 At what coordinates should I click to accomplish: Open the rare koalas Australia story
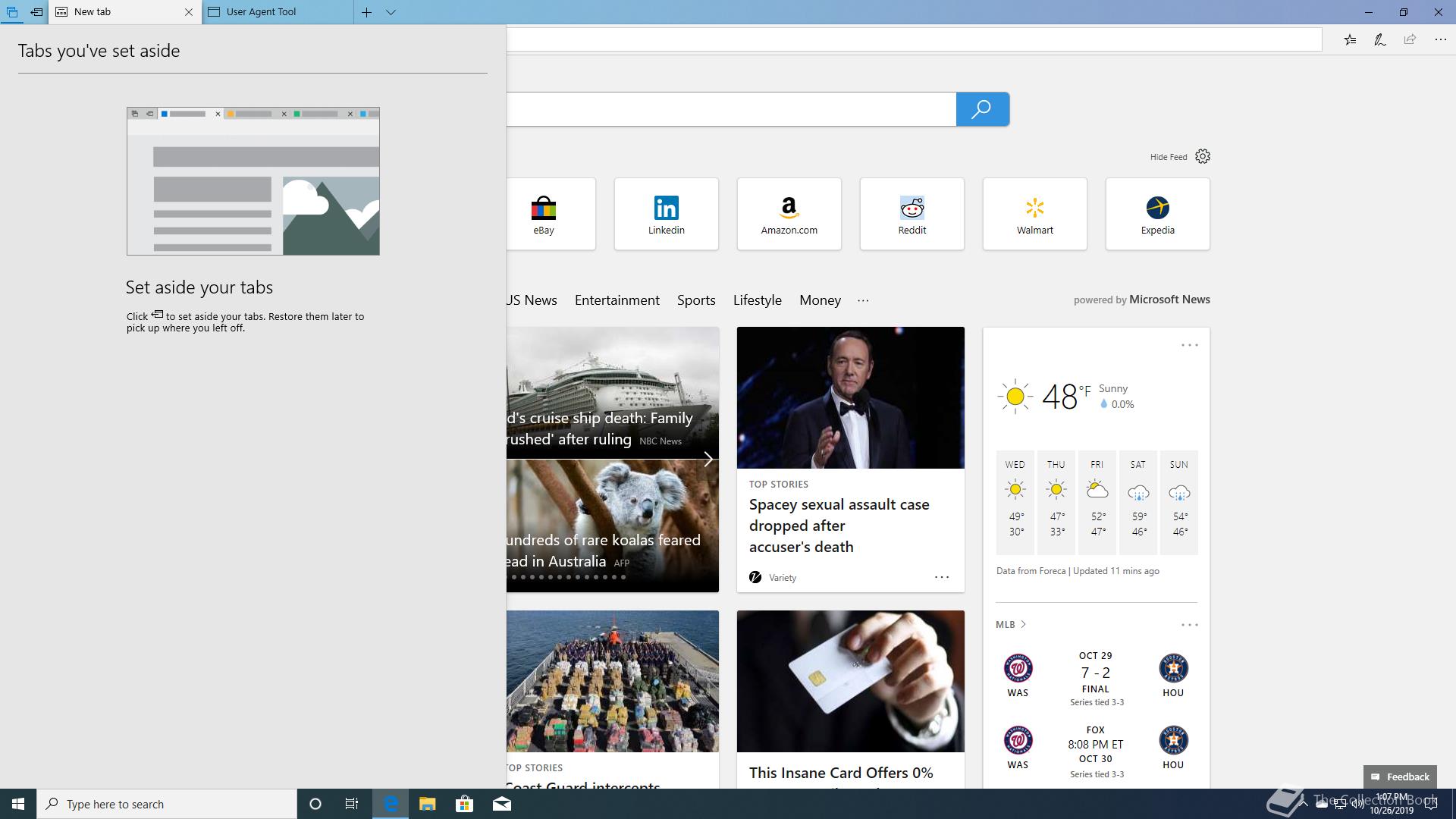[x=604, y=551]
